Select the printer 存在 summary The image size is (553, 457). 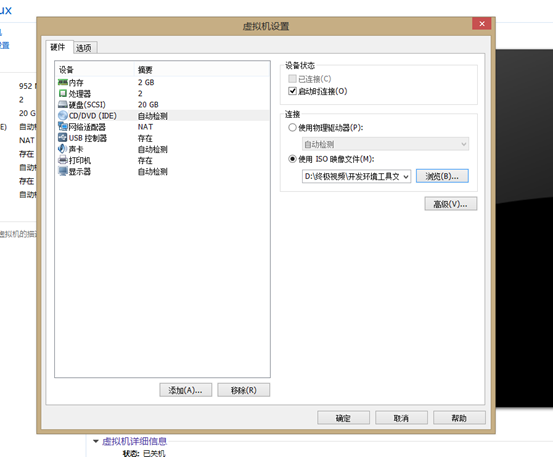pos(145,160)
